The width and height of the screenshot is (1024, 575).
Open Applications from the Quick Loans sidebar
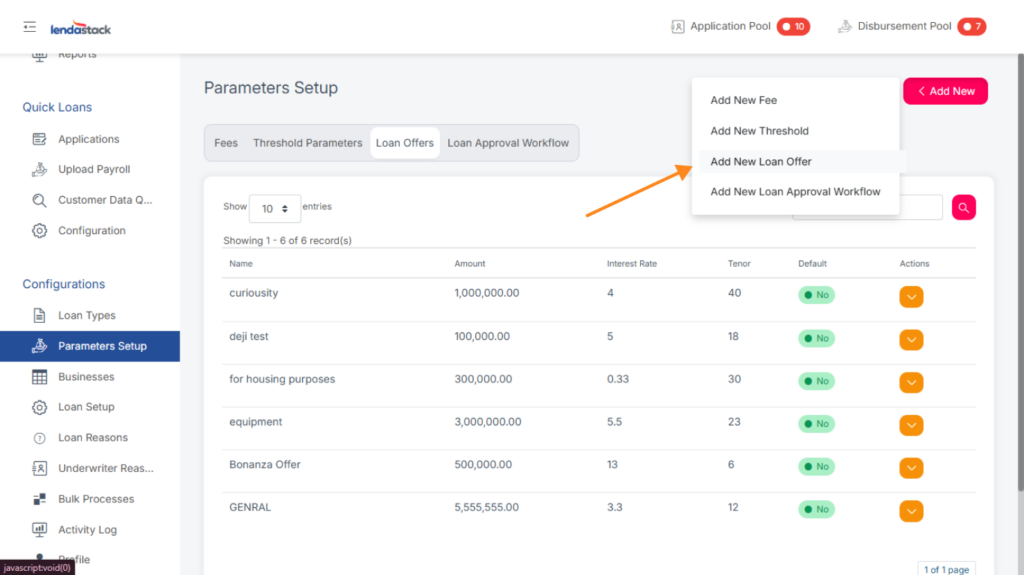[x=88, y=139]
